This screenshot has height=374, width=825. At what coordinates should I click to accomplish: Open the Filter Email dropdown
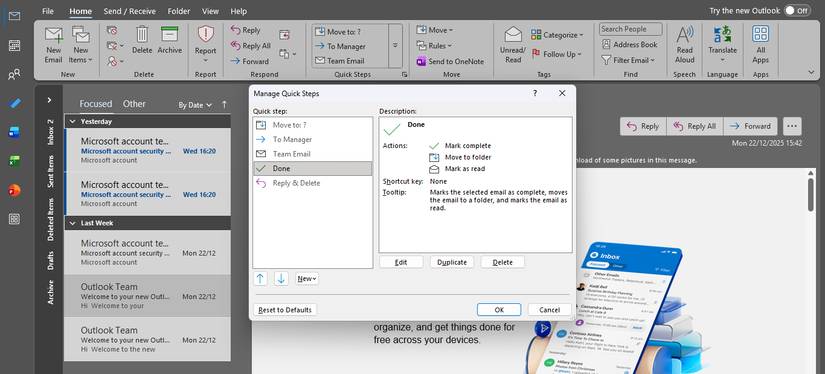pyautogui.click(x=628, y=60)
